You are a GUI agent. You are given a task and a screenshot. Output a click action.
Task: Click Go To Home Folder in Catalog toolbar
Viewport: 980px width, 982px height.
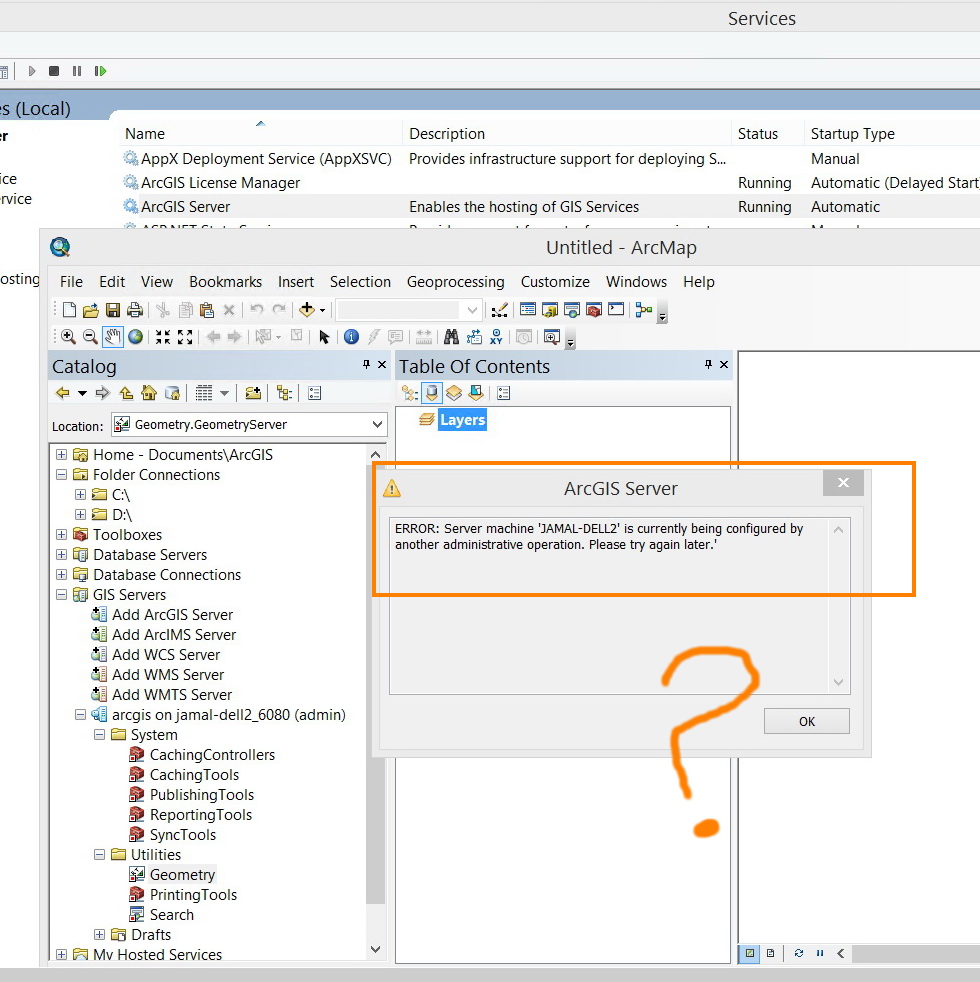(149, 393)
